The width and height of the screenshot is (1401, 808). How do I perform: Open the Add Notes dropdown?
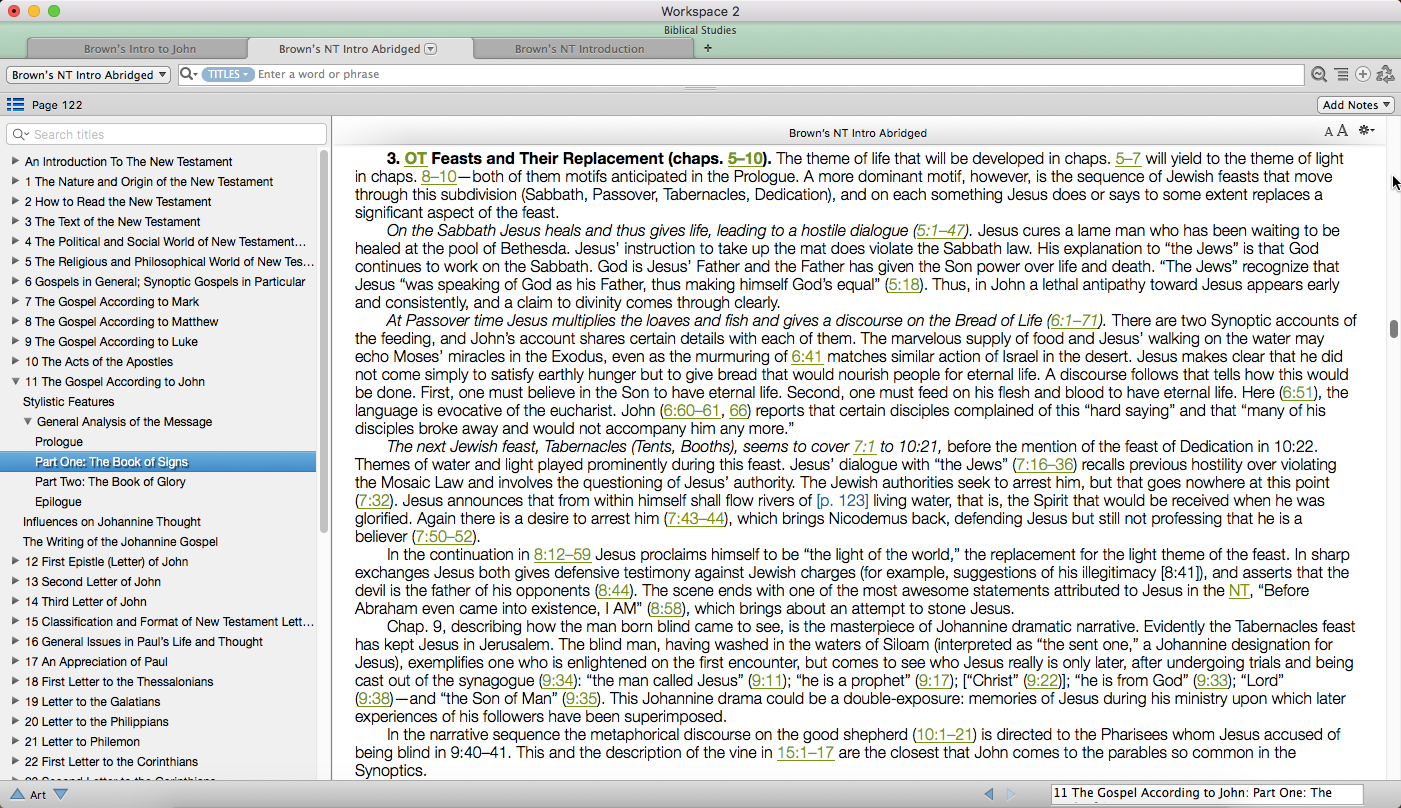(x=1356, y=105)
